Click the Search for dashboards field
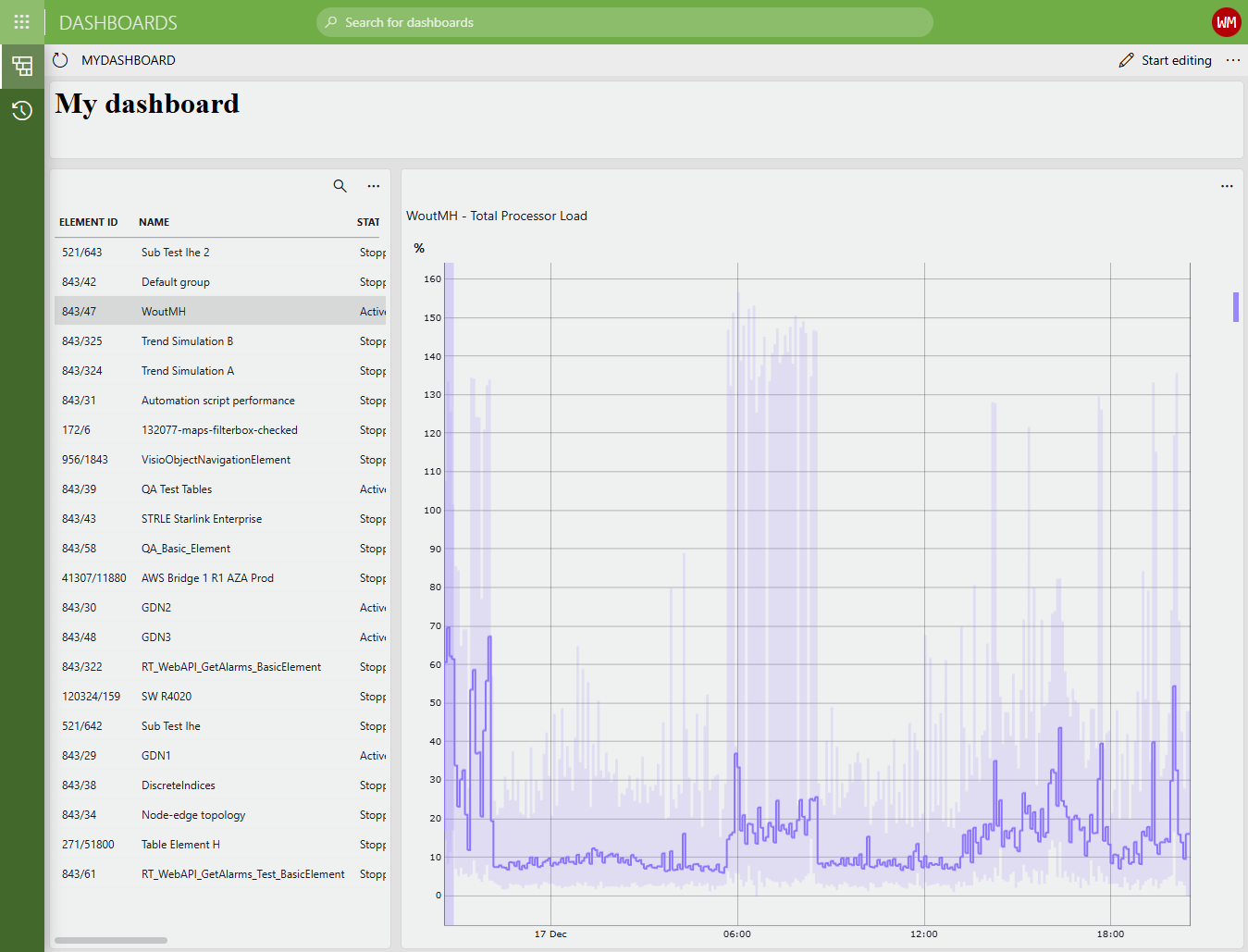The height and width of the screenshot is (952, 1248). 624,22
